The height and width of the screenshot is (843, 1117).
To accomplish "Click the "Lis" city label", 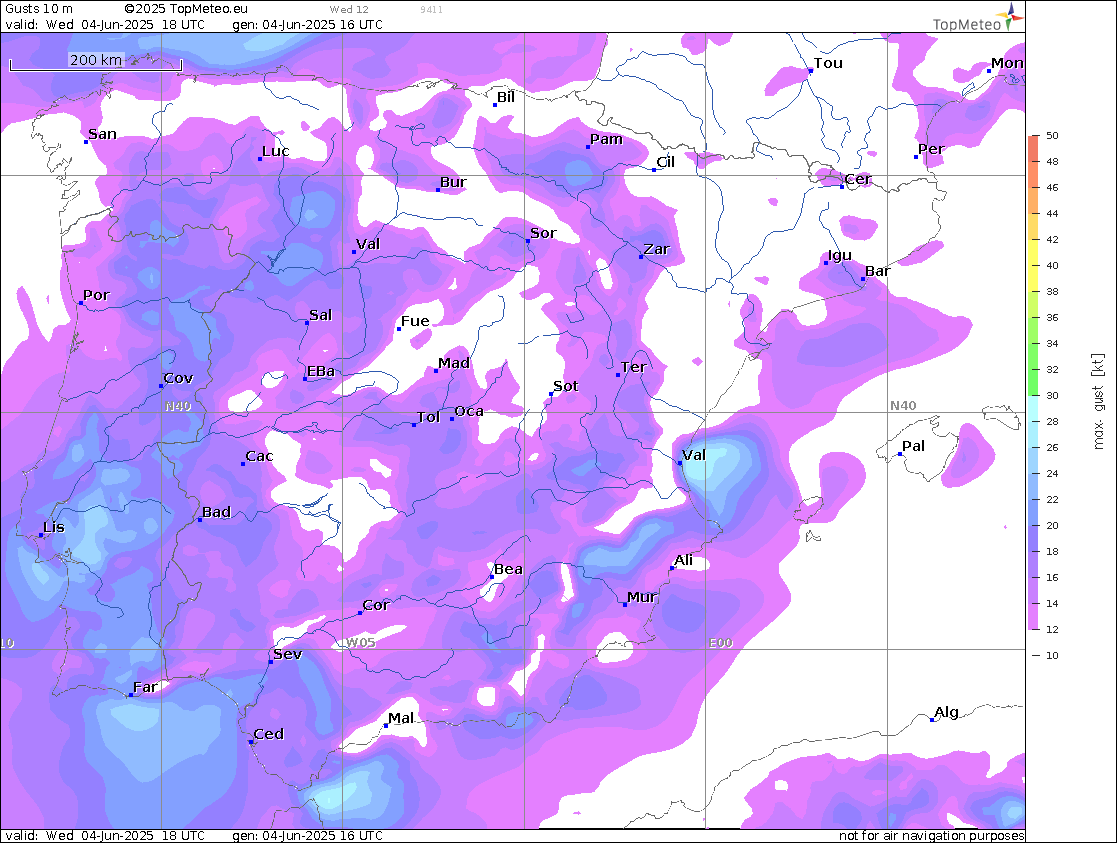I will pos(54,527).
